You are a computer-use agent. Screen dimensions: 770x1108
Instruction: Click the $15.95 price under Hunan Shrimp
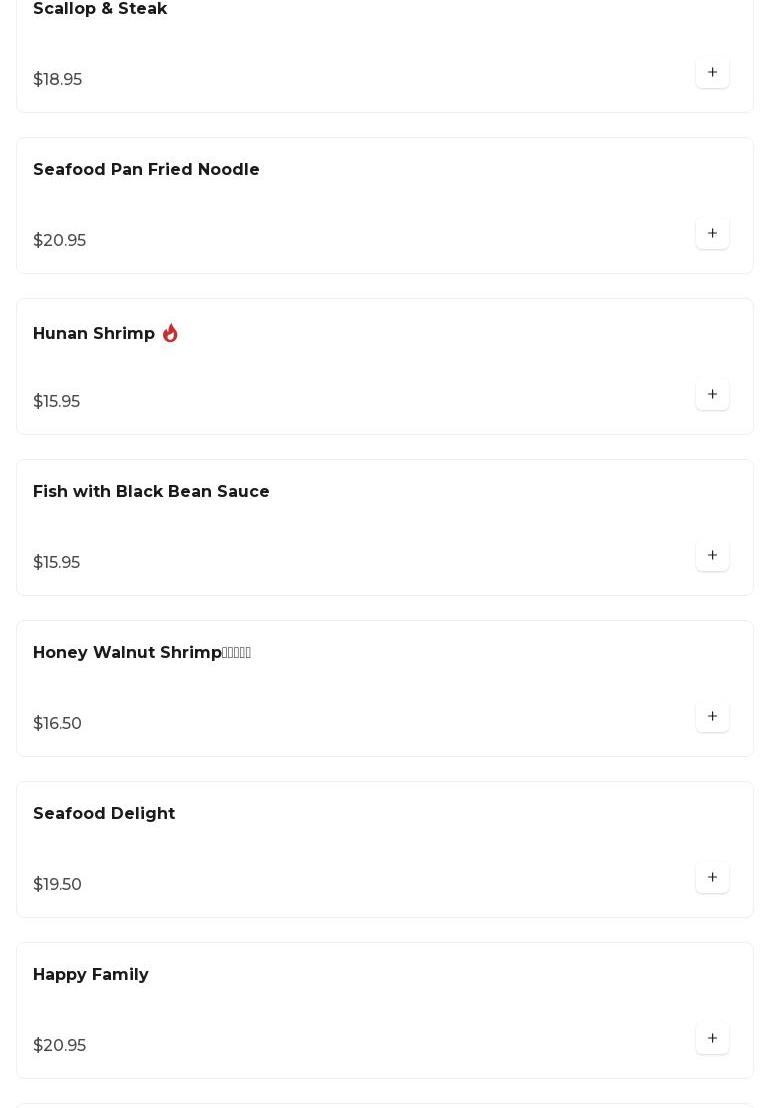pos(57,402)
